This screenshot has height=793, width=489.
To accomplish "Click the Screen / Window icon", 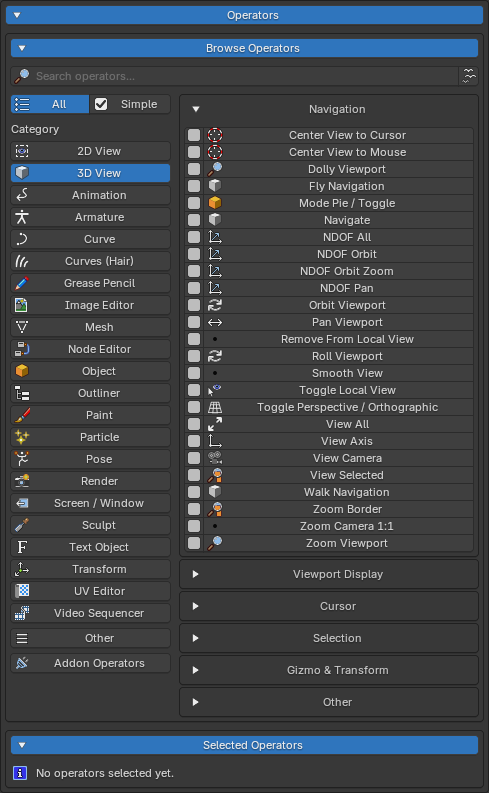I will click(x=22, y=503).
